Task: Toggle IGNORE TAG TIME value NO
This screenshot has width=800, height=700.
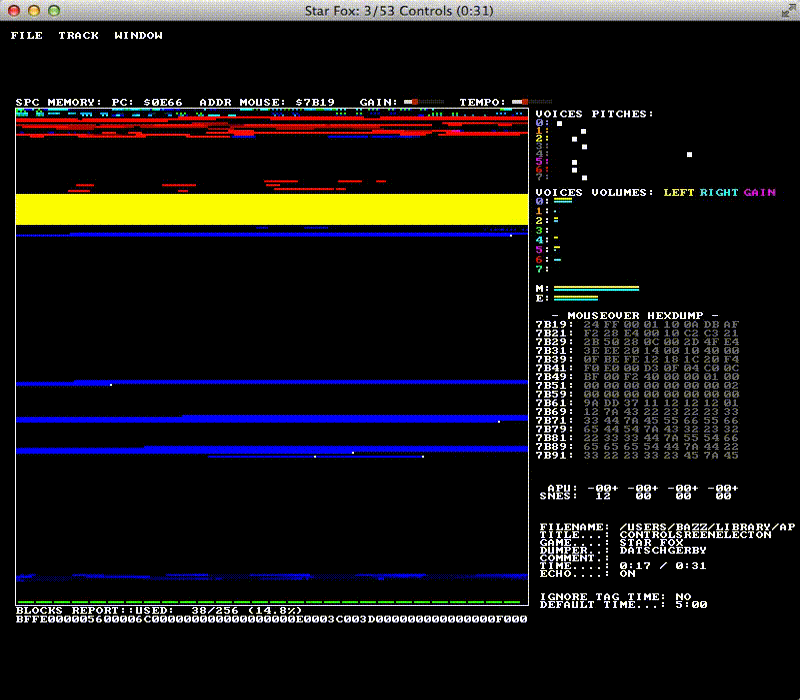Action: click(x=682, y=596)
